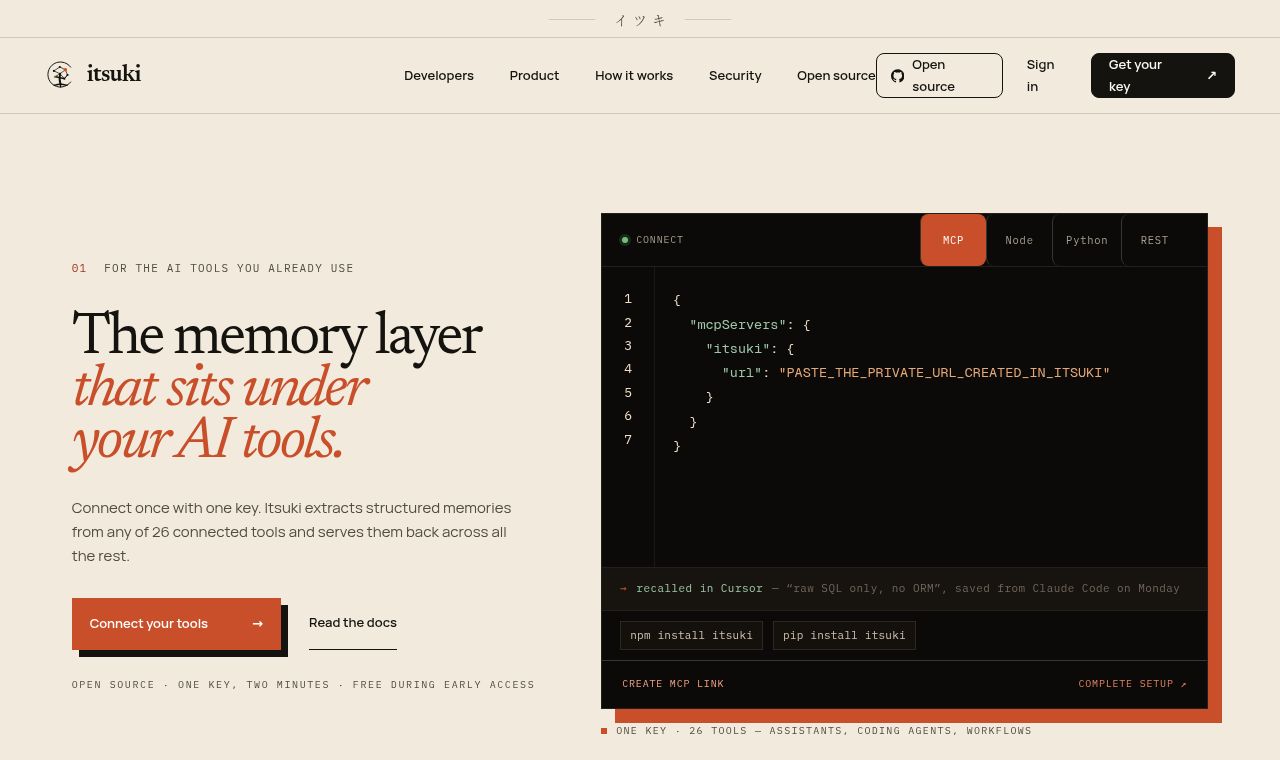Go to How it works section
This screenshot has height=760, width=1280.
coord(634,76)
